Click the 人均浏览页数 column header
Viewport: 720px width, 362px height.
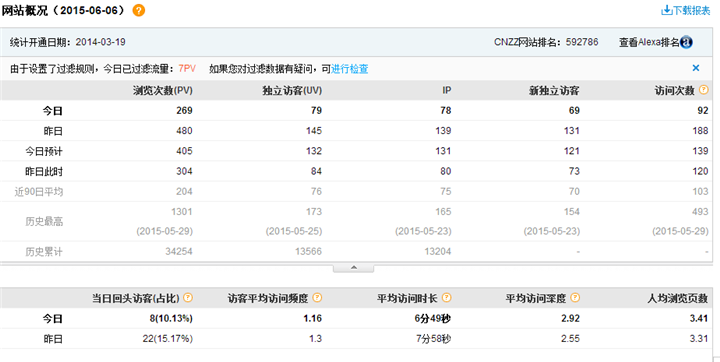pyautogui.click(x=678, y=298)
